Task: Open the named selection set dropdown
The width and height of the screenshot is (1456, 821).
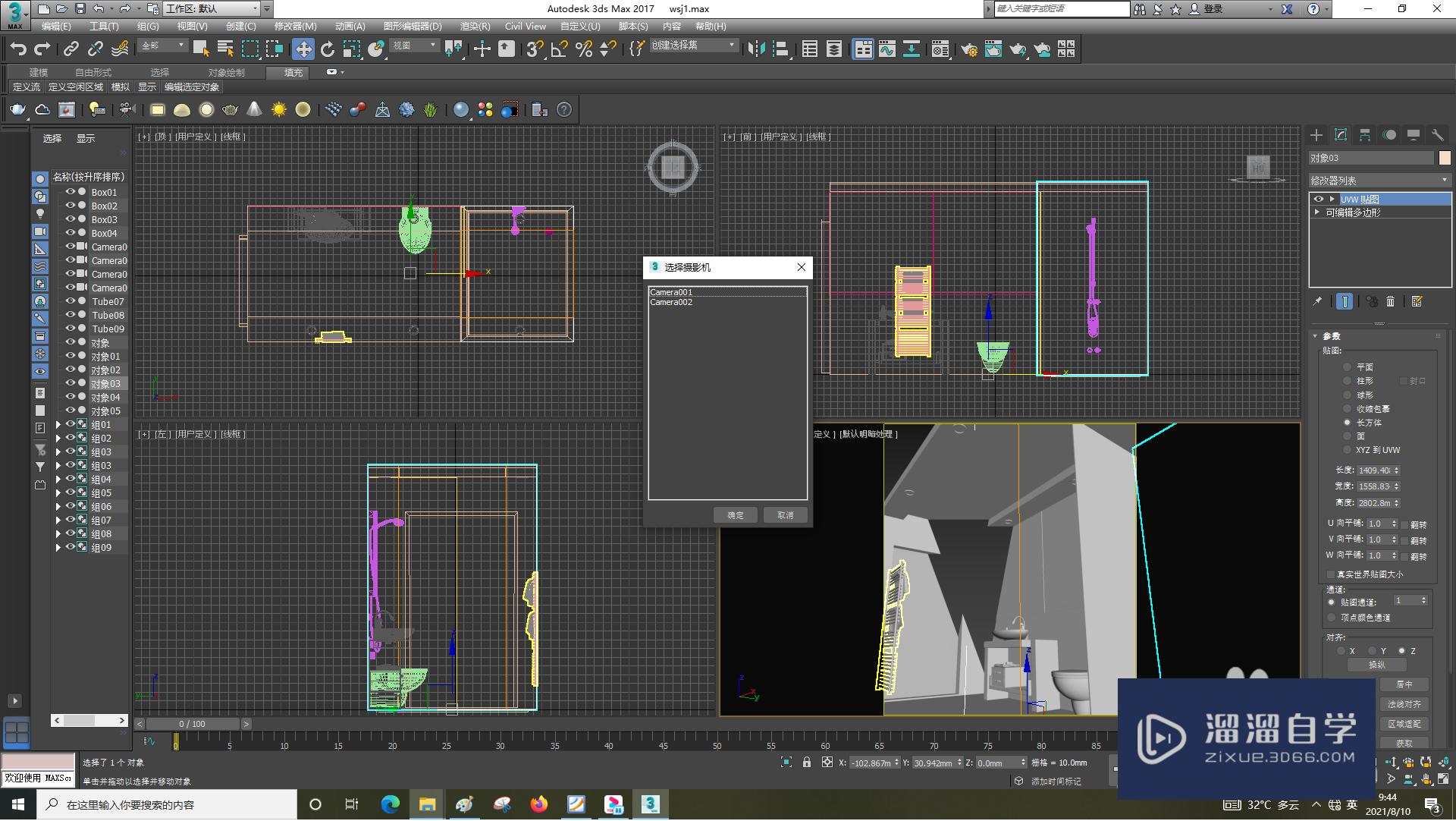Action: click(731, 46)
